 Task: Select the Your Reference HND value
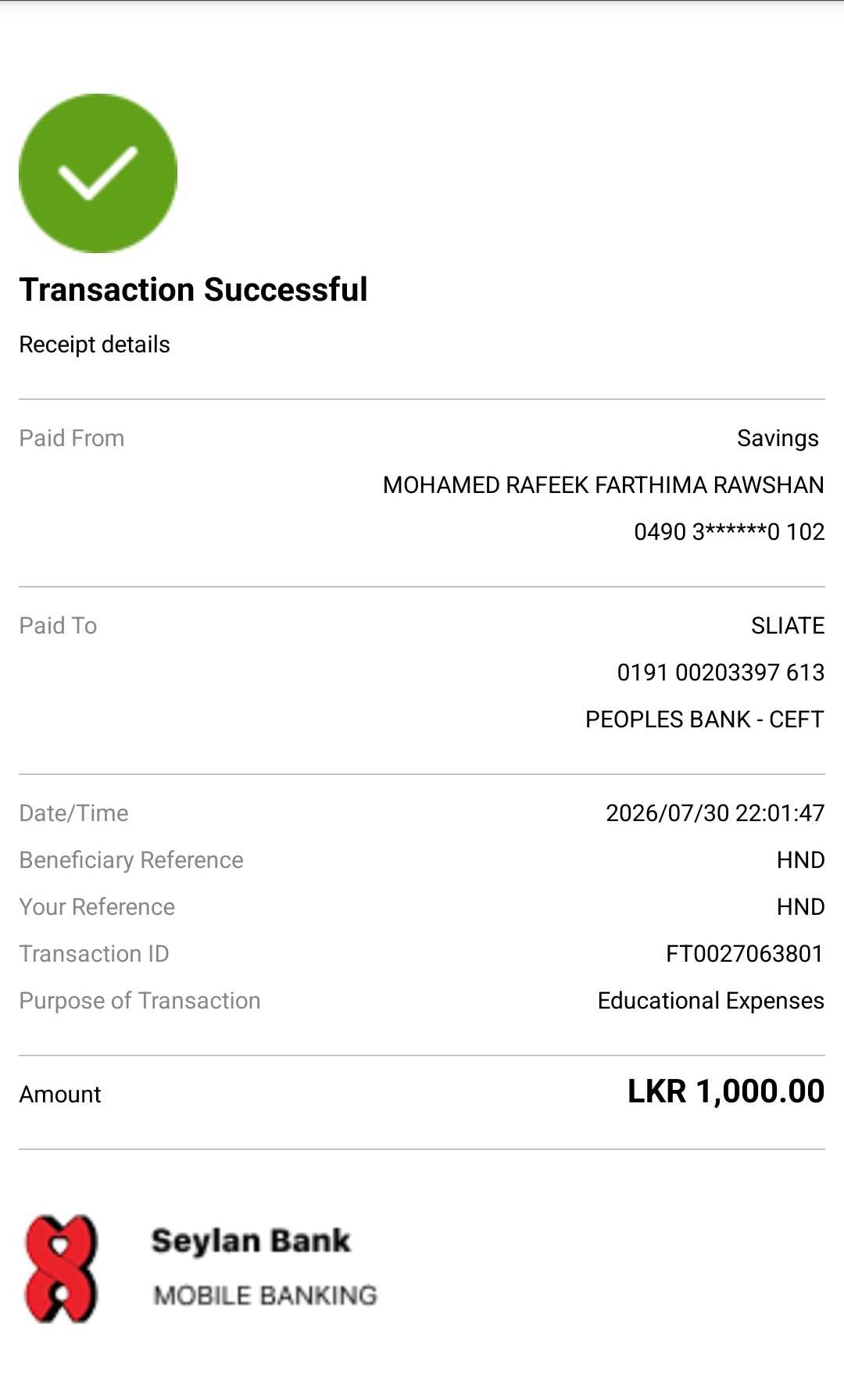[x=800, y=907]
